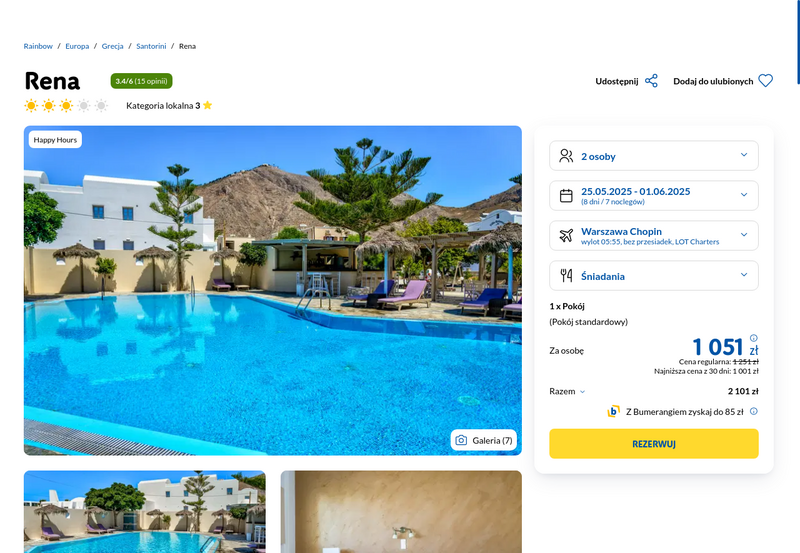Image resolution: width=800 pixels, height=553 pixels.
Task: Expand the date range 25.05.2025 - 01.06.2025 selector
Action: pyautogui.click(x=654, y=195)
